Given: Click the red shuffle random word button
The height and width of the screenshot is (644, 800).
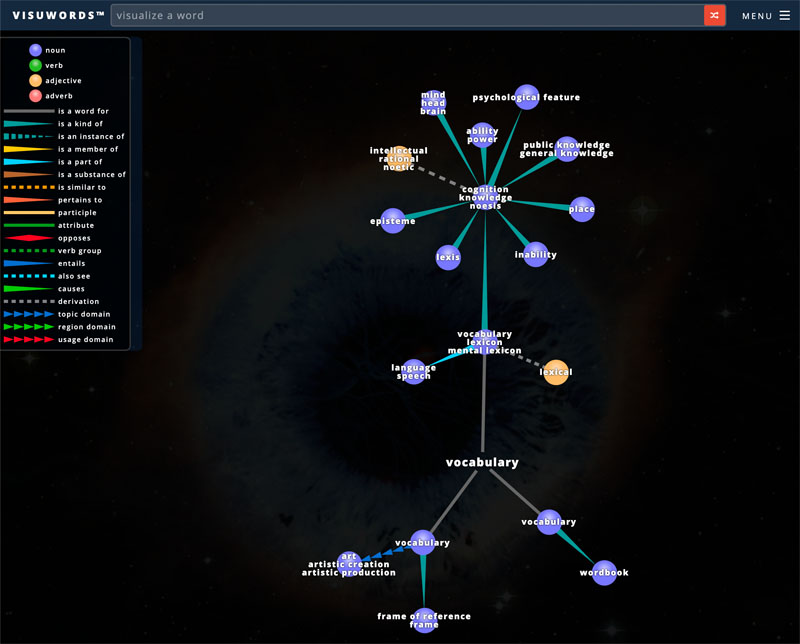Looking at the screenshot, I should pyautogui.click(x=714, y=15).
